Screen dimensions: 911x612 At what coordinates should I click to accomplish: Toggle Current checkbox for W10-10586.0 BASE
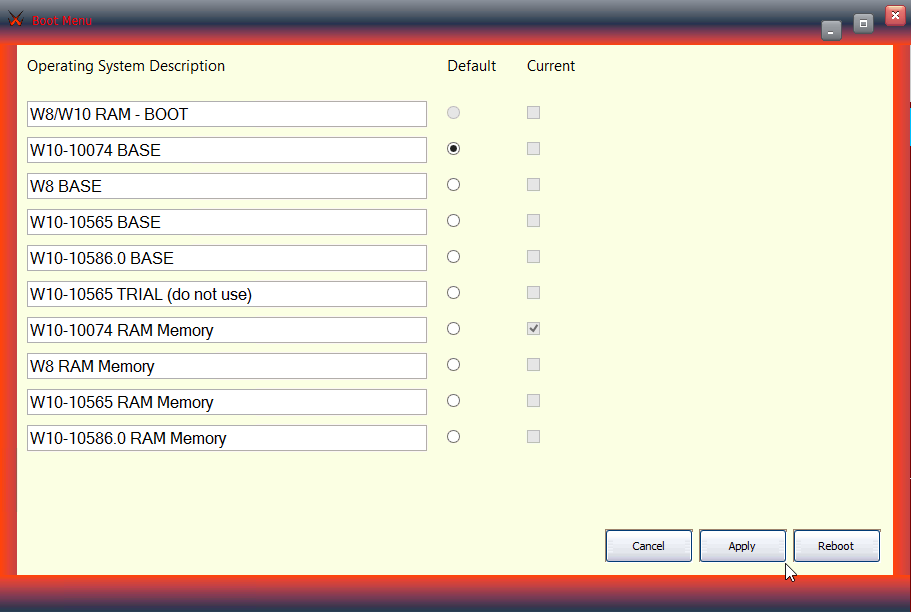(x=533, y=257)
